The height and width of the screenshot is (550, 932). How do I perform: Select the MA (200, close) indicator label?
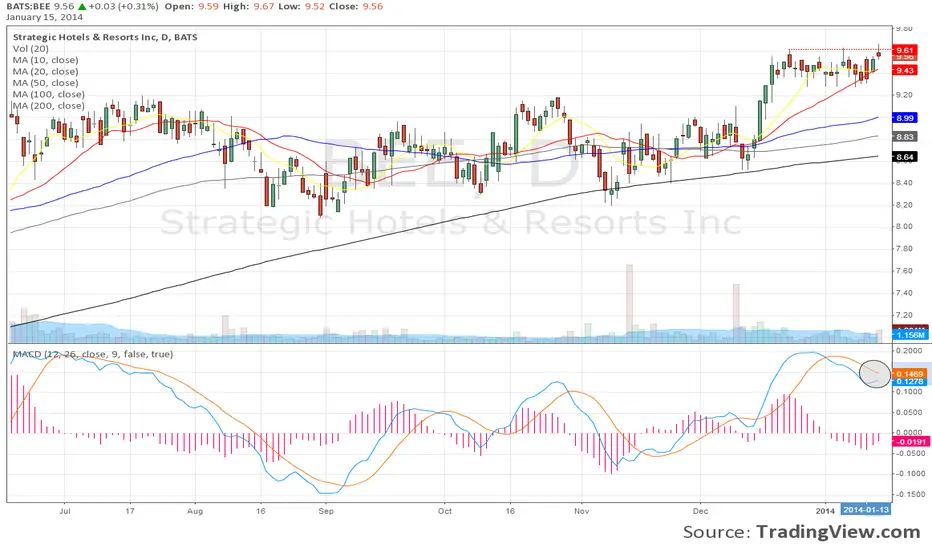pos(49,106)
